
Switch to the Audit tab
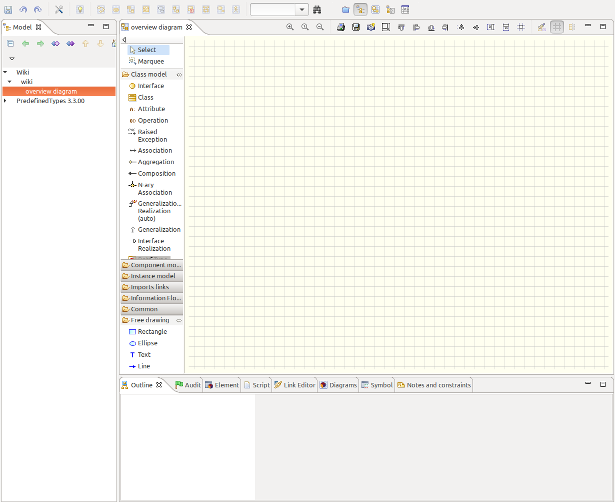tap(187, 384)
